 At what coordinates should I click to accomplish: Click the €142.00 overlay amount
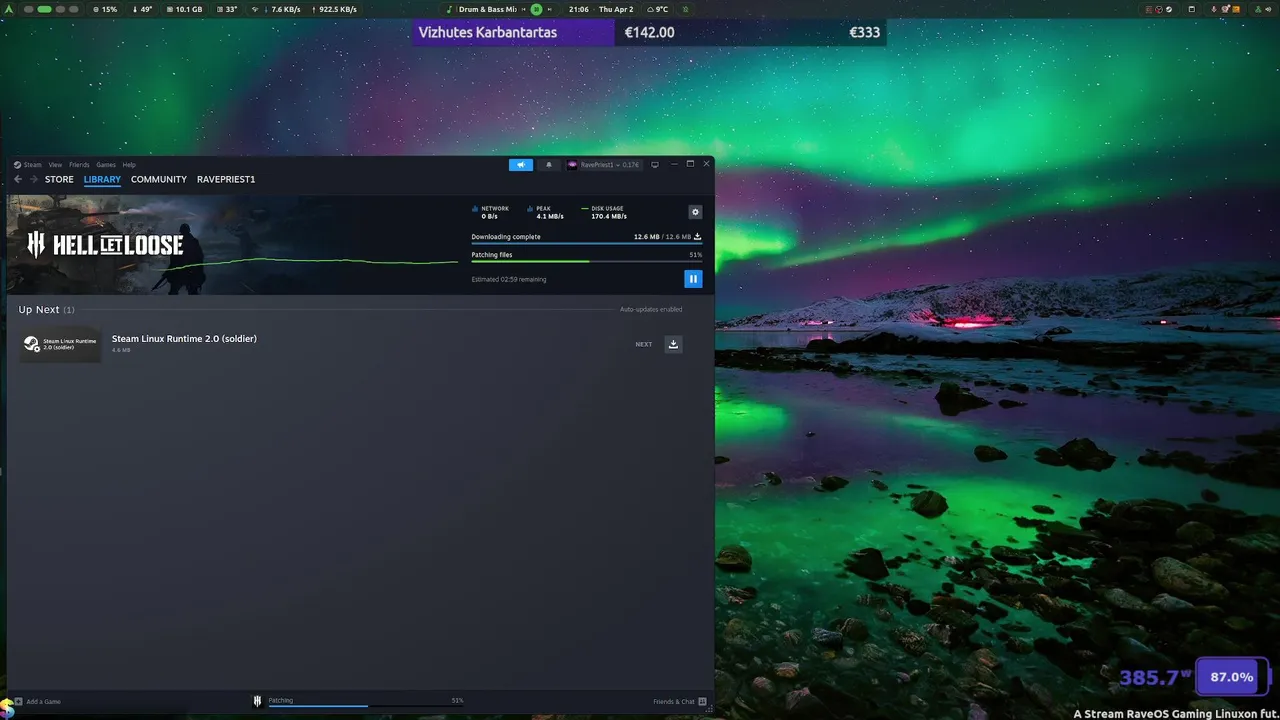pyautogui.click(x=649, y=32)
